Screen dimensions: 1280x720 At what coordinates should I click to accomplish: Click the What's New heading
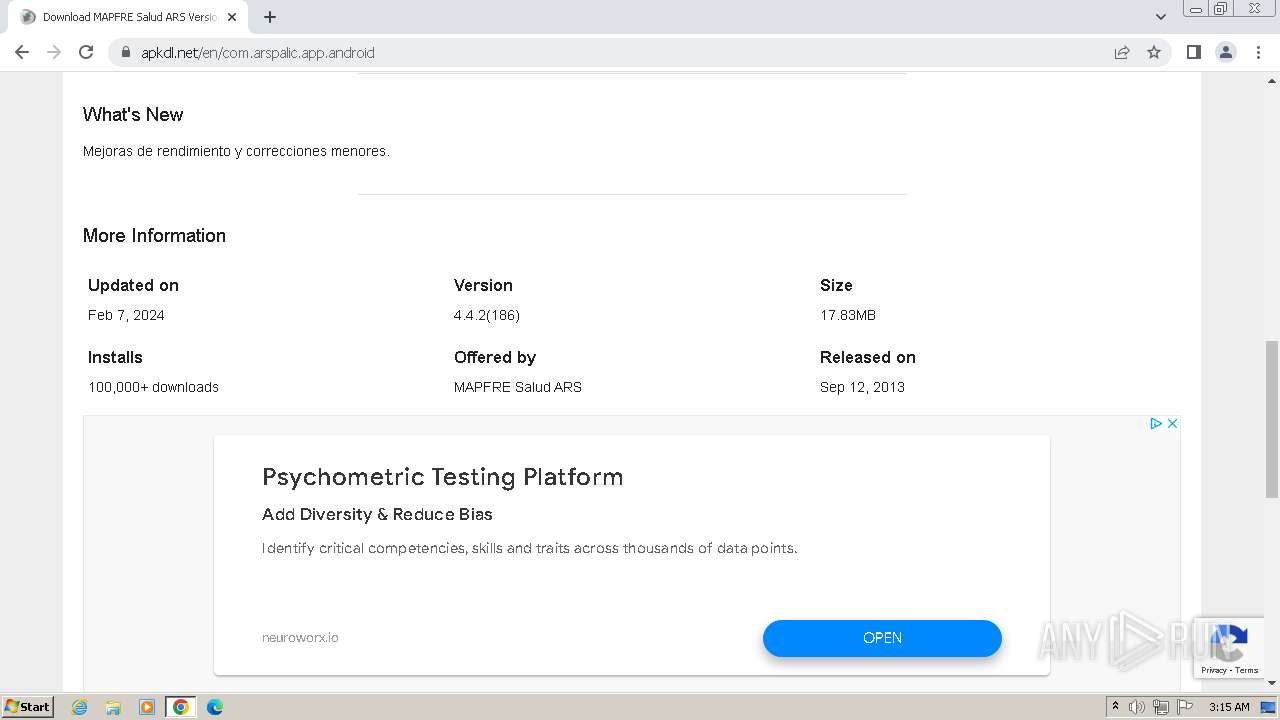(133, 115)
